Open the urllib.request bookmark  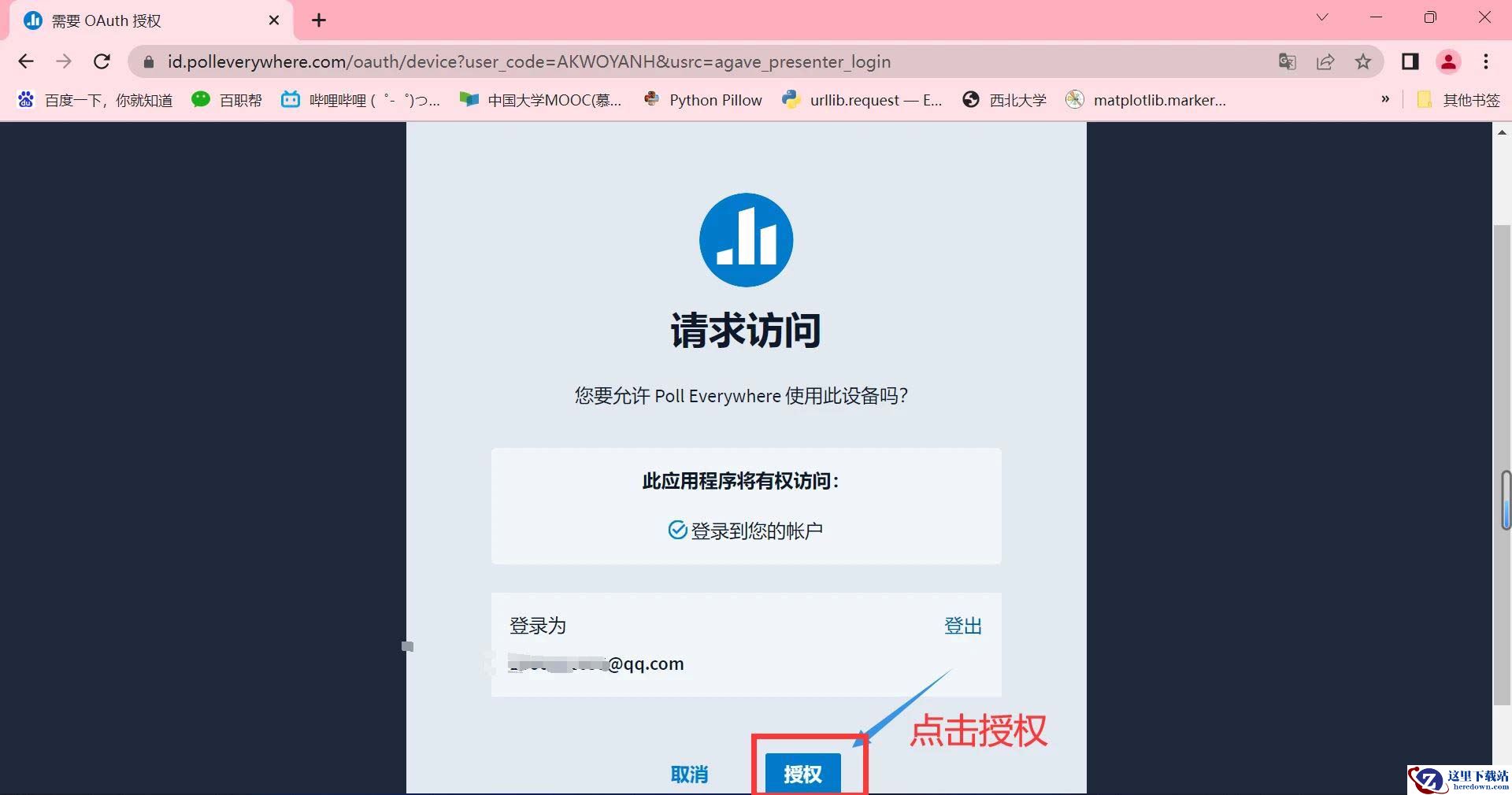coord(862,100)
